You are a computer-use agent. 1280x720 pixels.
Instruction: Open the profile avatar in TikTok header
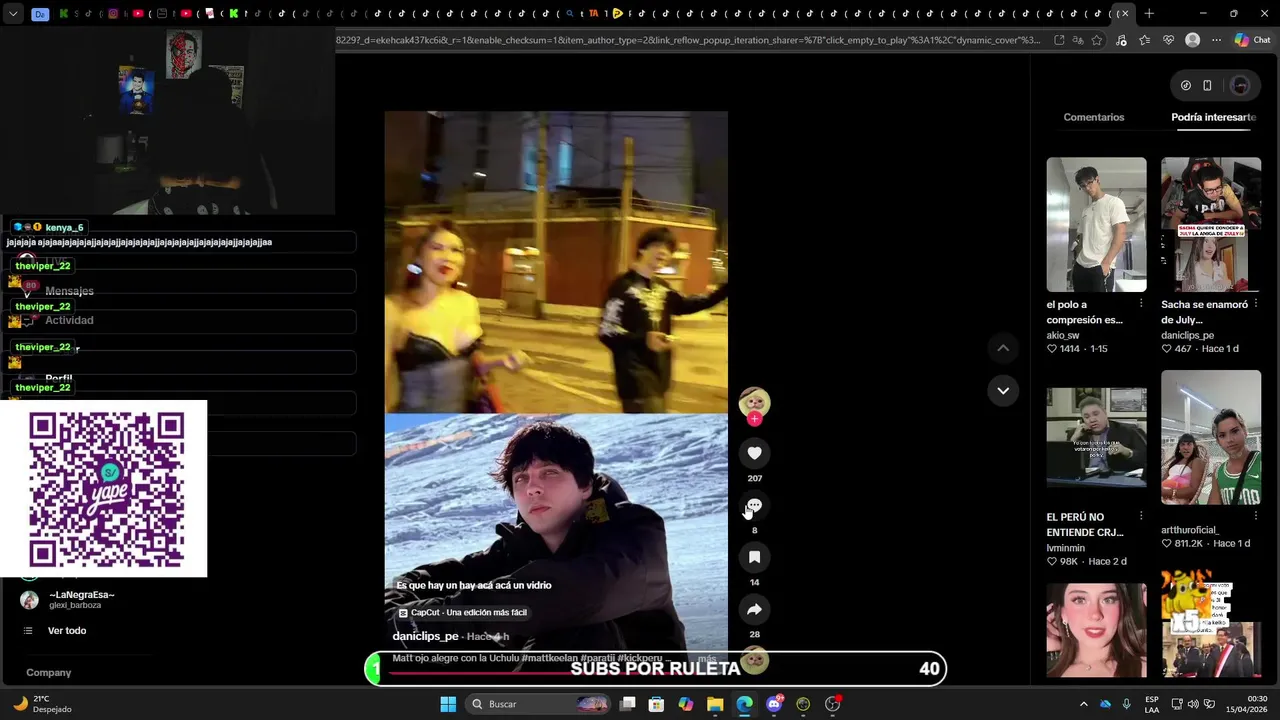tap(1240, 86)
